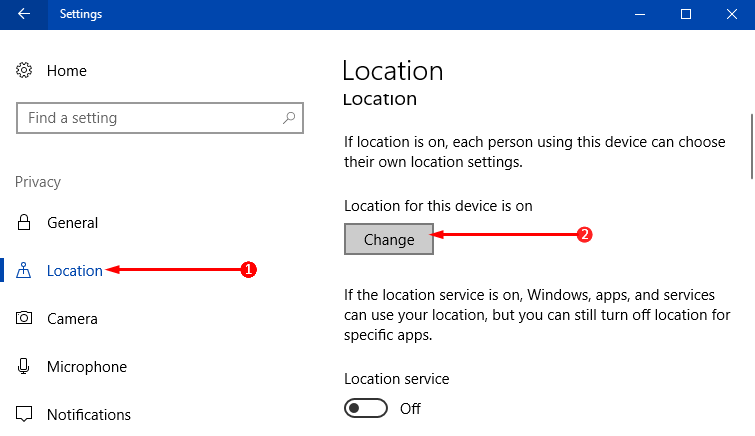Viewport: 755px width, 436px height.
Task: Click the vertical scrollbar thumb
Action: point(752,146)
